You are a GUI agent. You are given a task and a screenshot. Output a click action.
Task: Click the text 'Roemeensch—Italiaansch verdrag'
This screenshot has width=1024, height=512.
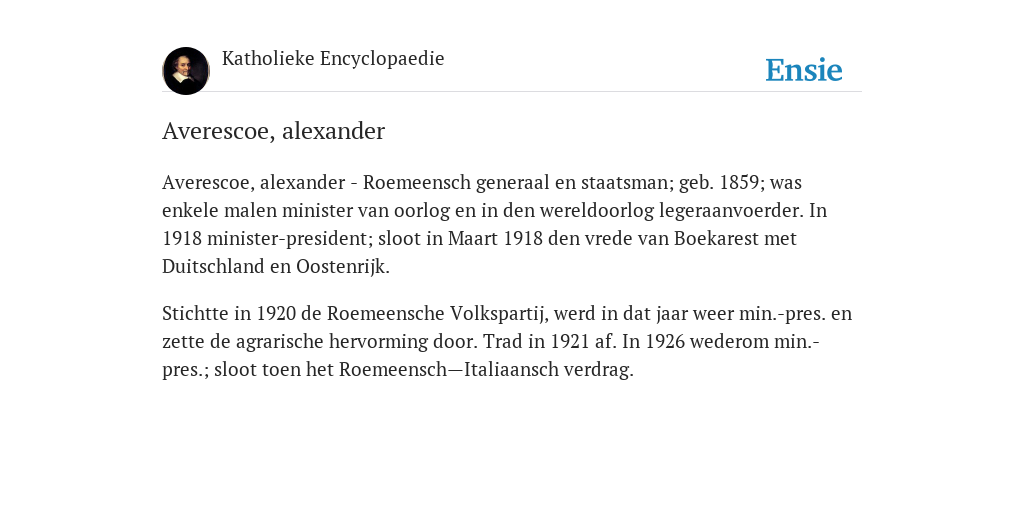click(x=485, y=370)
